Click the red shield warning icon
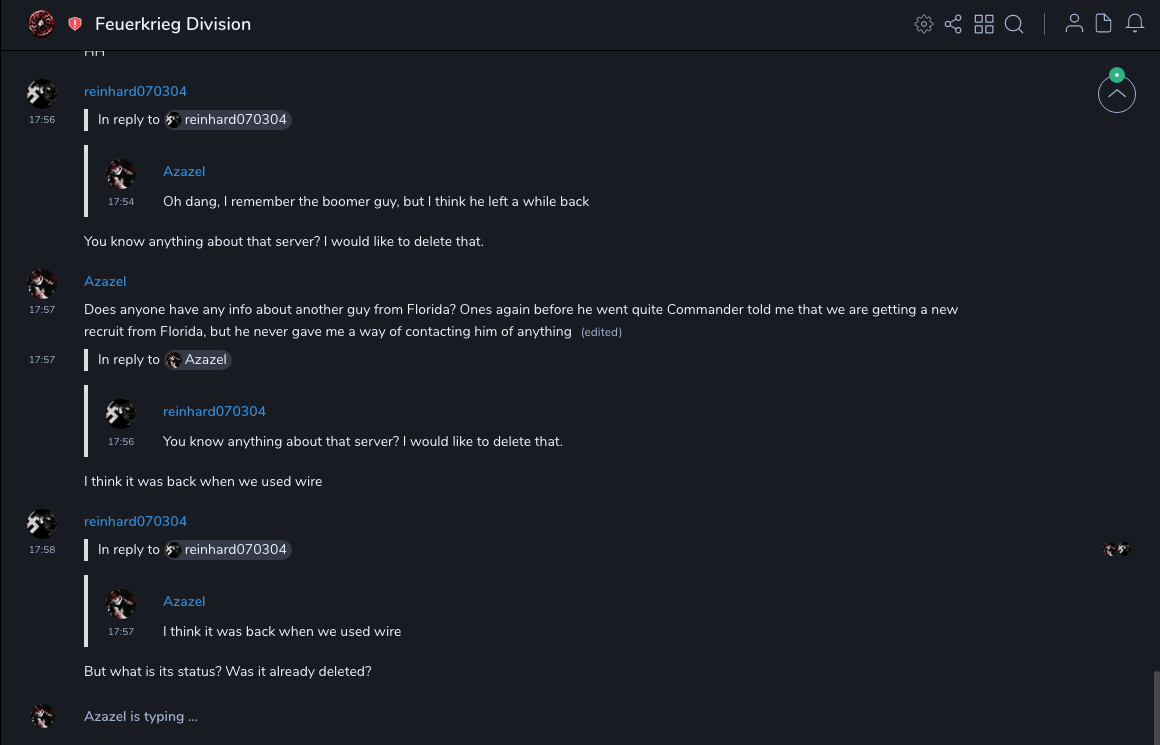Image resolution: width=1160 pixels, height=745 pixels. [x=75, y=24]
